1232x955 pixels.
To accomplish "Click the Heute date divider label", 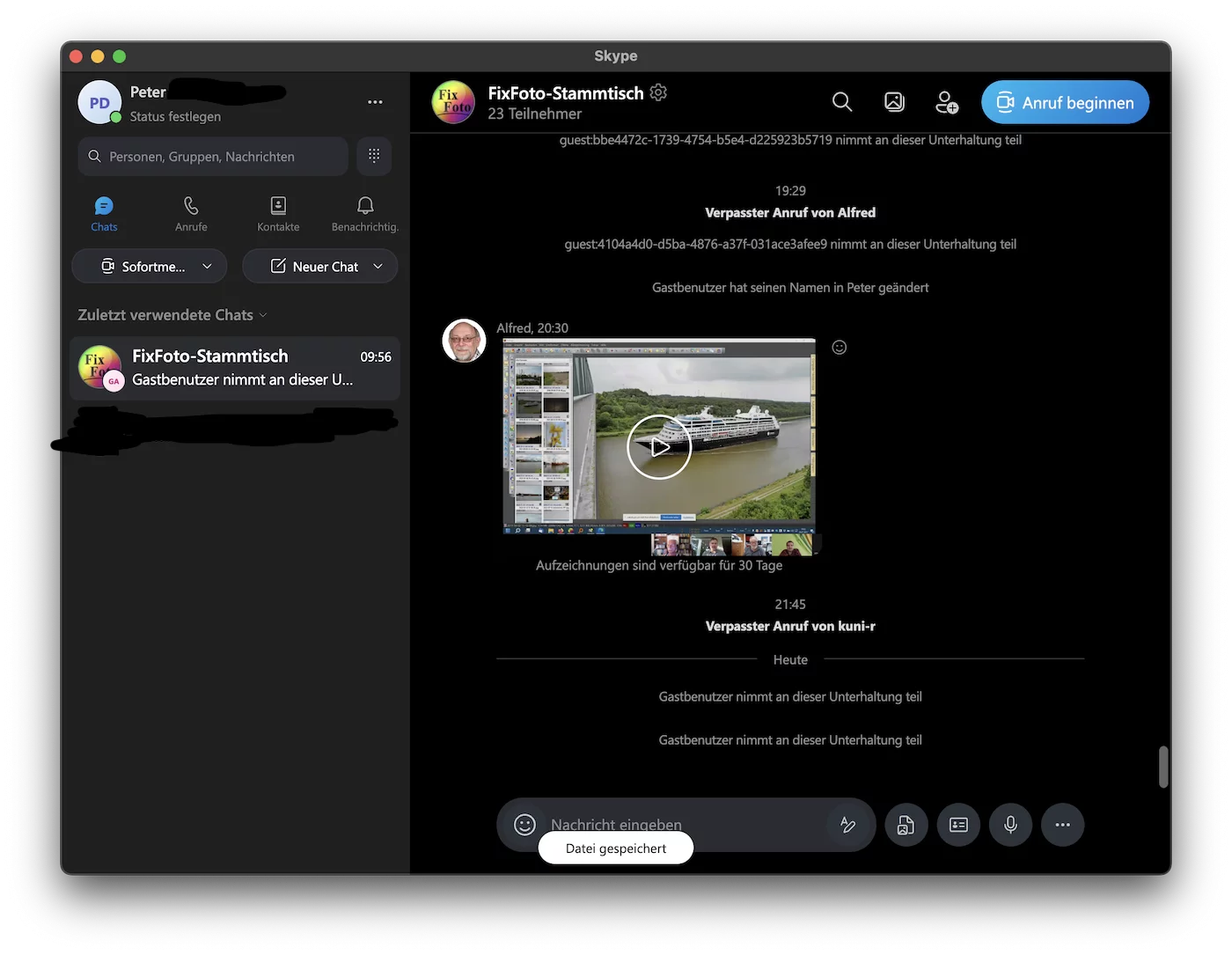I will coord(790,659).
